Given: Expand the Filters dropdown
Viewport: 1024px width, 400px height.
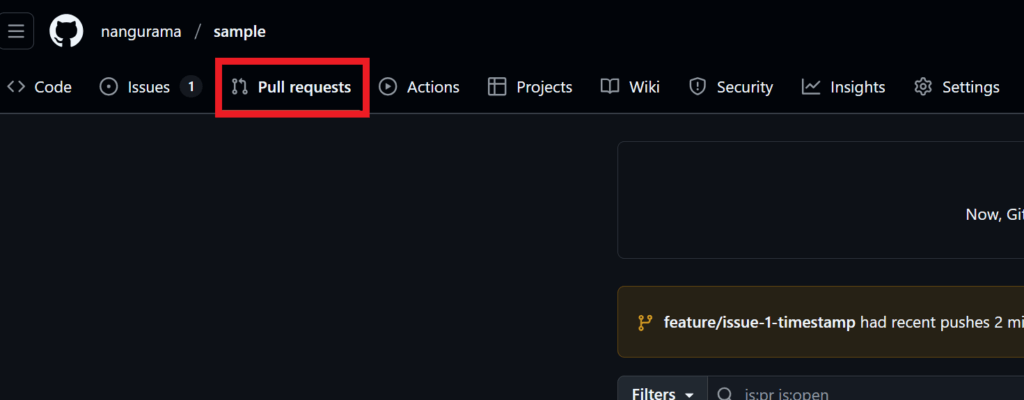Looking at the screenshot, I should tap(662, 394).
